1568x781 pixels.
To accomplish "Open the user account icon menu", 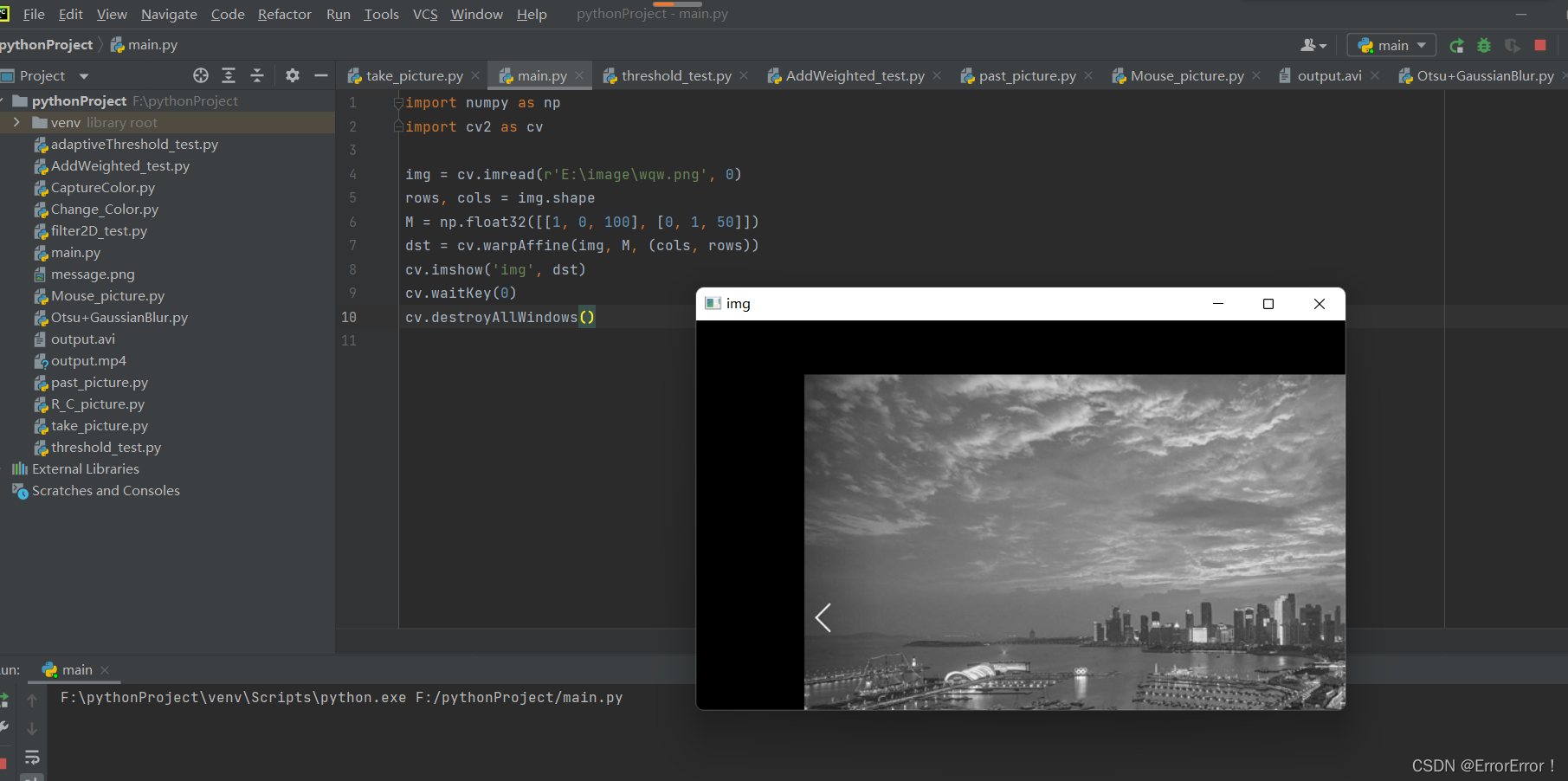I will (1313, 45).
